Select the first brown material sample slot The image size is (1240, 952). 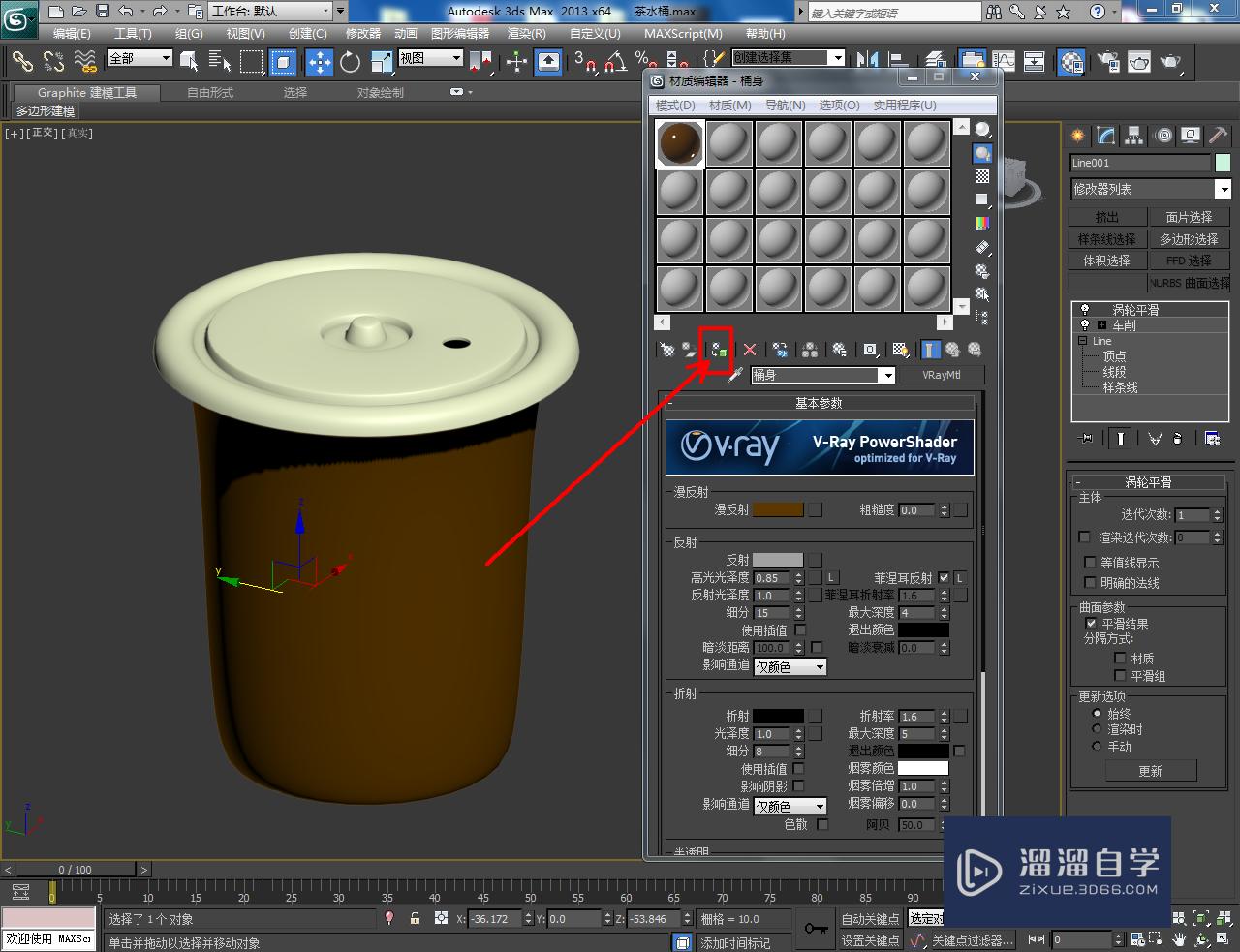[680, 143]
